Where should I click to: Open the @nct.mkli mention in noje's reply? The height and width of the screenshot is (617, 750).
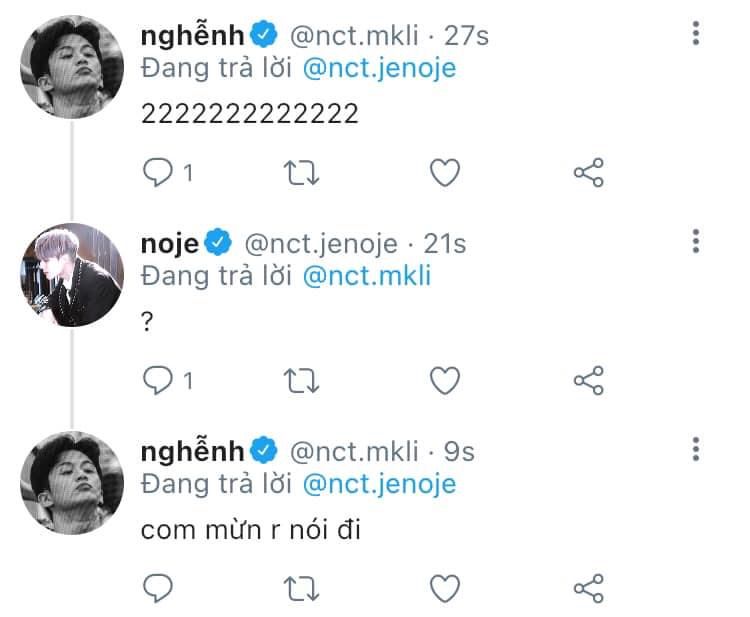coord(366,275)
